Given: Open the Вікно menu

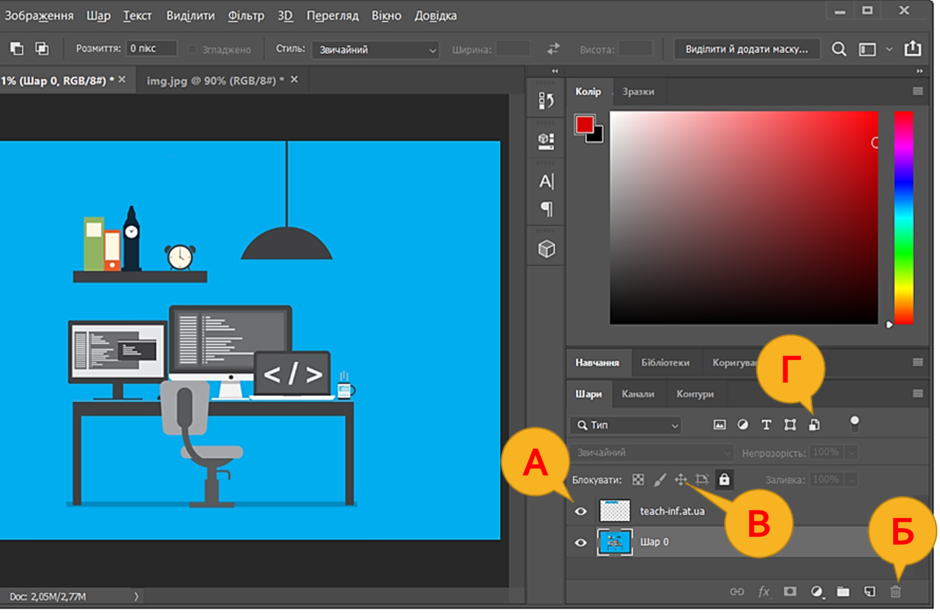Looking at the screenshot, I should 386,16.
